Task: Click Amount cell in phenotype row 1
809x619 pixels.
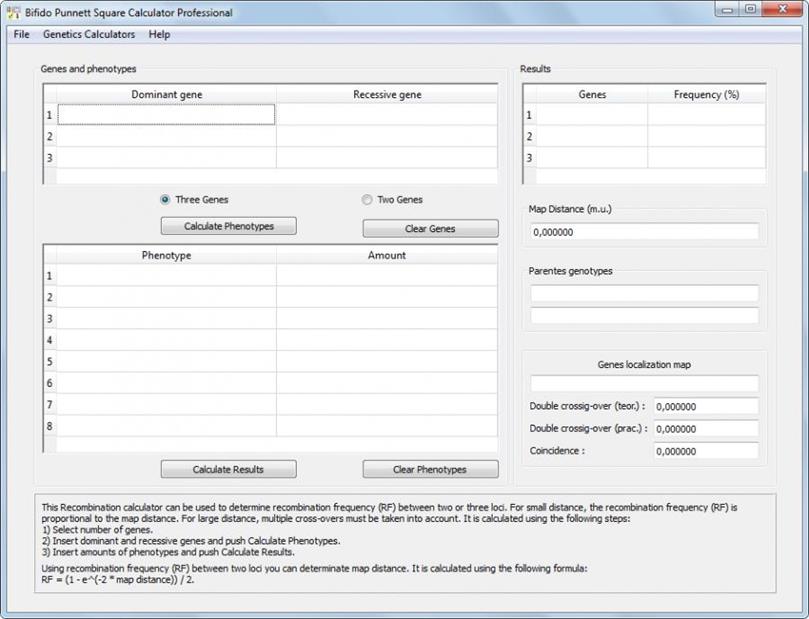Action: pyautogui.click(x=387, y=275)
